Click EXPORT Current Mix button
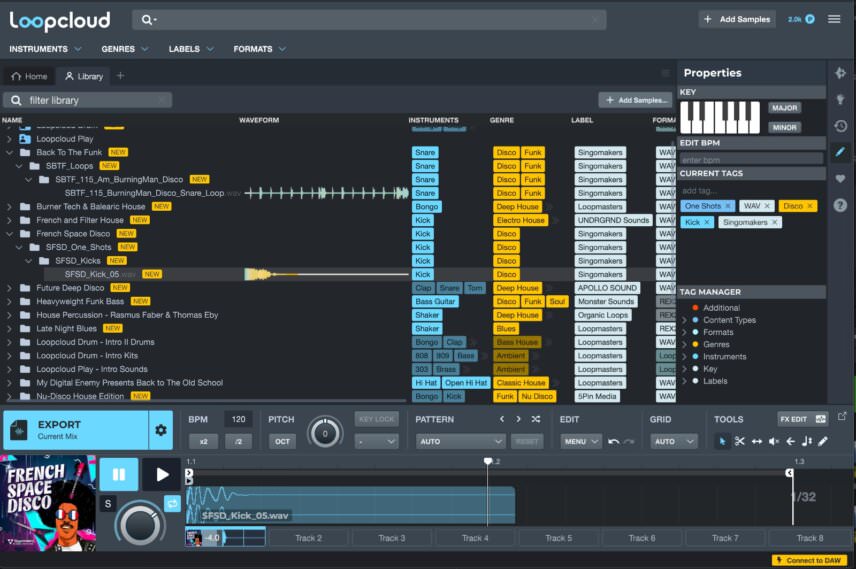The height and width of the screenshot is (569, 856). 76,430
